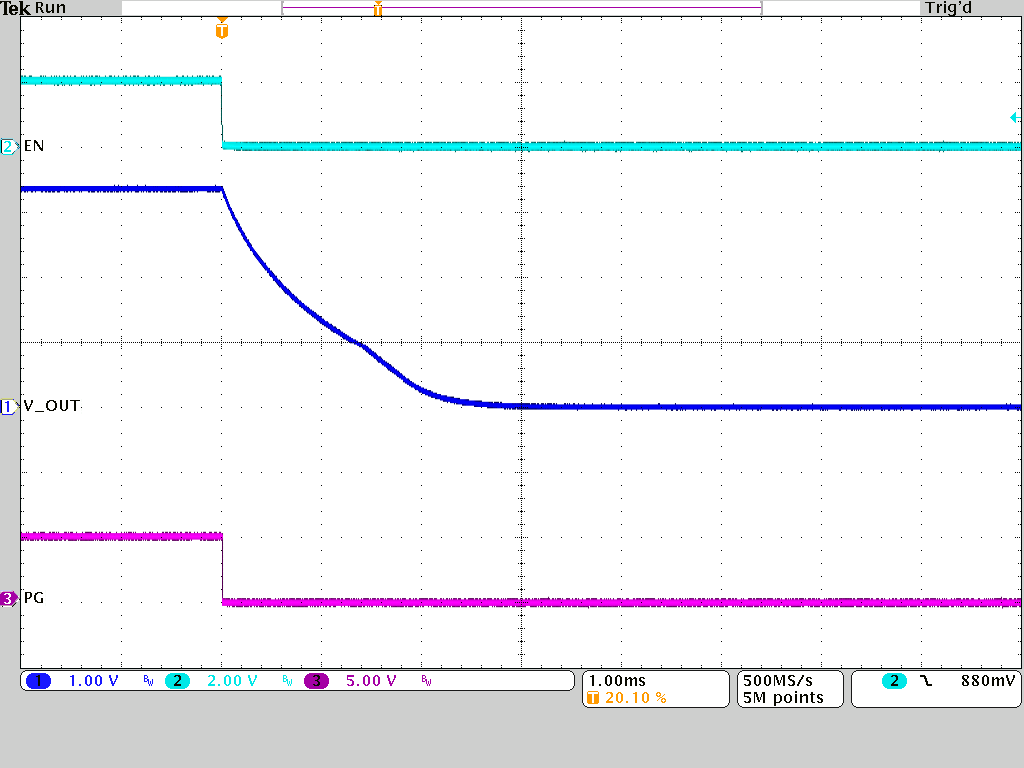Image resolution: width=1024 pixels, height=768 pixels.
Task: Toggle the bandwidth limit Bw indicator for channel 3
Action: pyautogui.click(x=425, y=680)
